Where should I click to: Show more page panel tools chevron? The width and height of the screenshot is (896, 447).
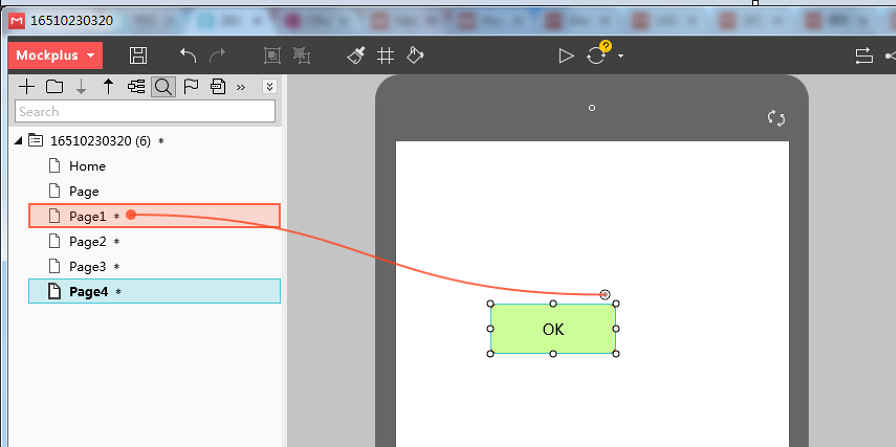pyautogui.click(x=241, y=87)
